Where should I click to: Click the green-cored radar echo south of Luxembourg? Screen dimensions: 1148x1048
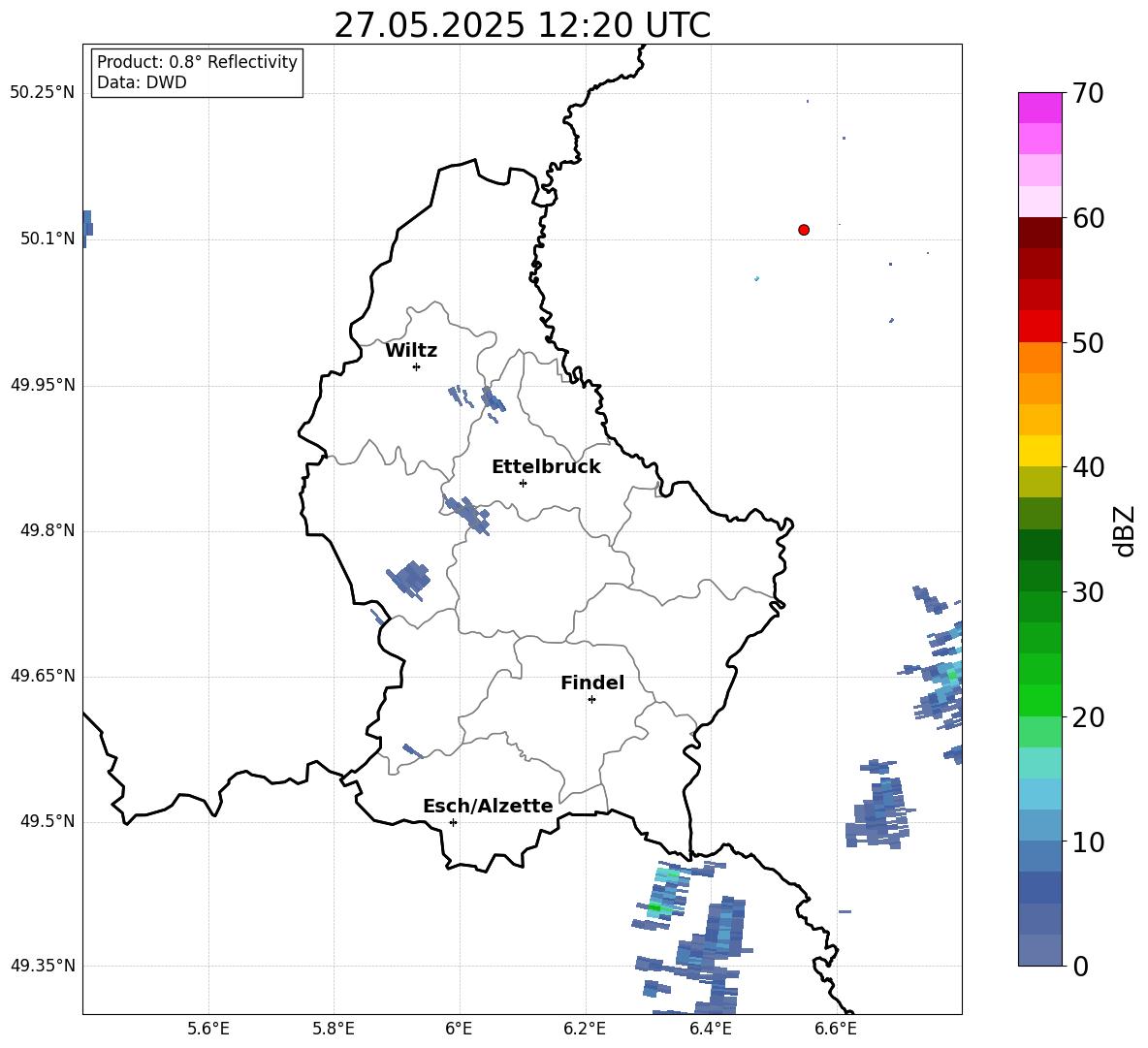pos(663,894)
